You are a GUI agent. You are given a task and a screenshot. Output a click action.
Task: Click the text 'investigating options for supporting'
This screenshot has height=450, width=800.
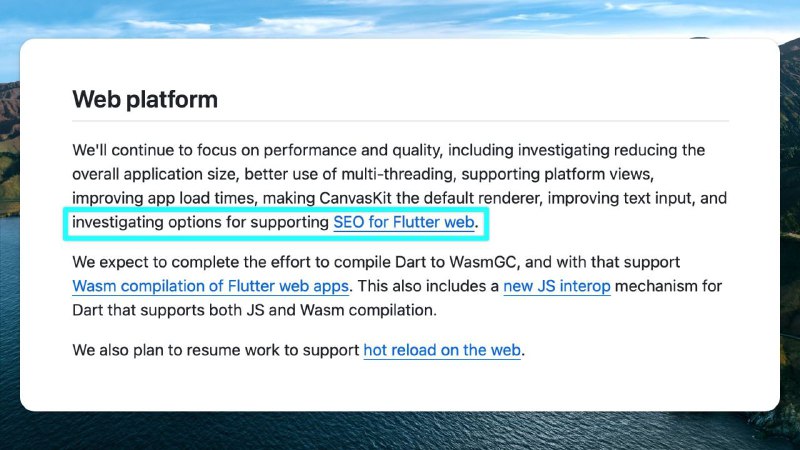click(x=201, y=222)
